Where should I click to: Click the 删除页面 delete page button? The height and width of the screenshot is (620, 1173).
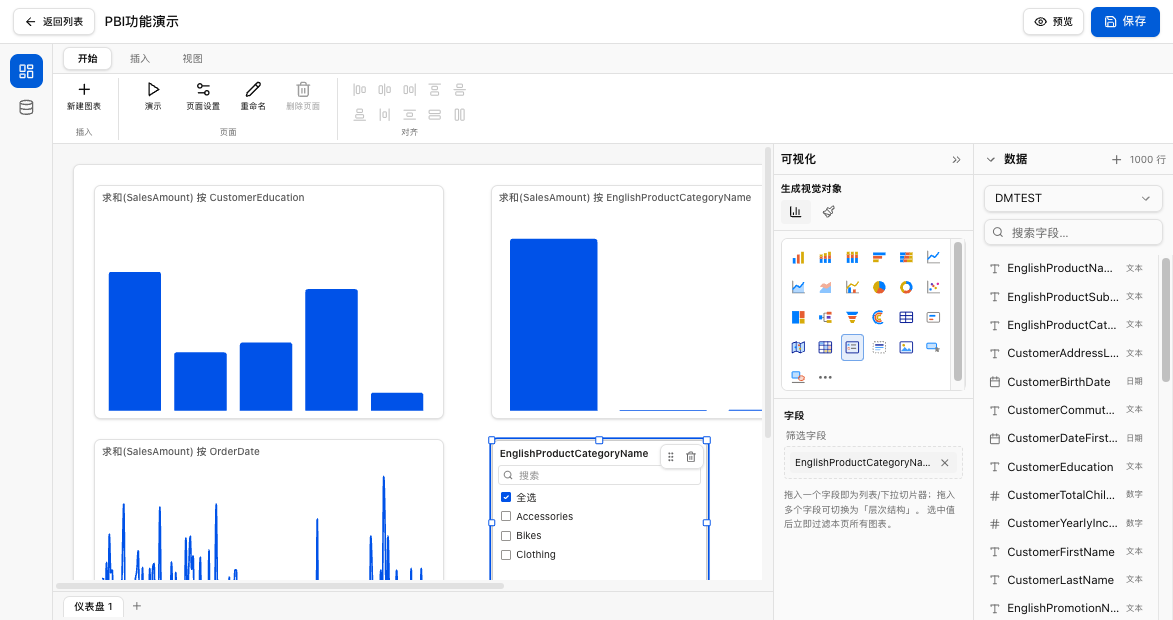[303, 96]
